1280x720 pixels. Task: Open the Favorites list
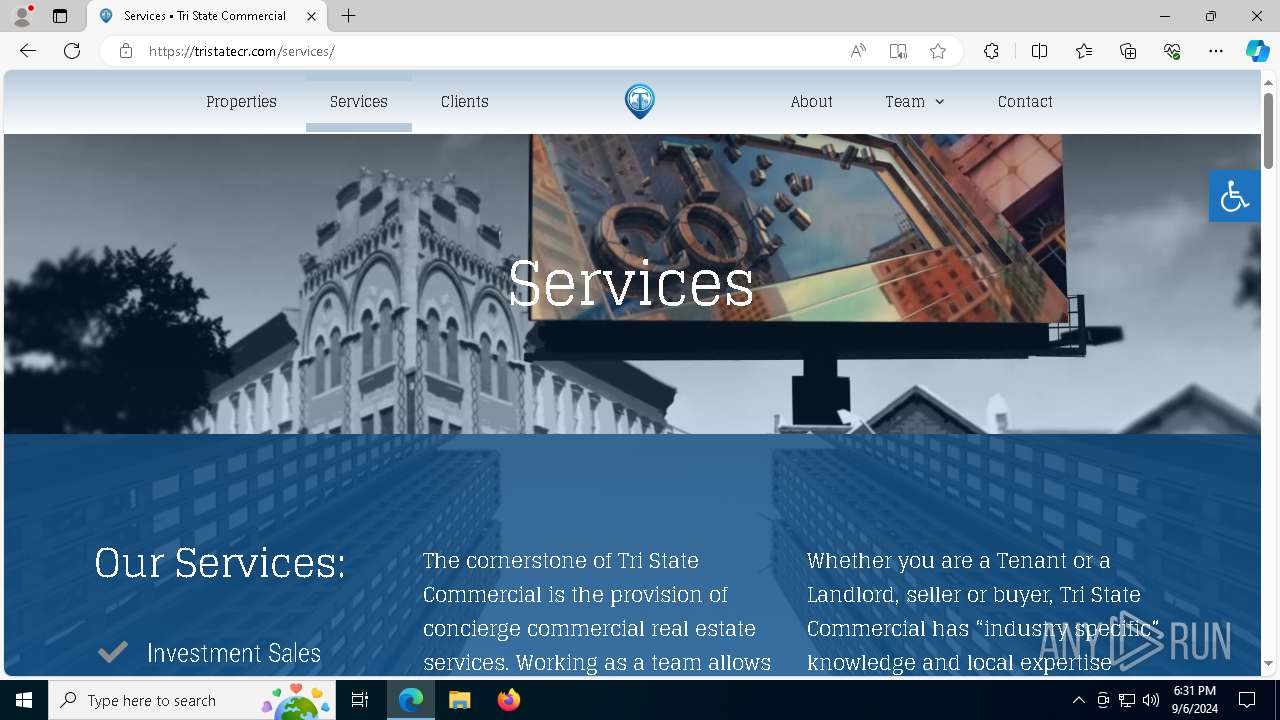click(x=1084, y=51)
